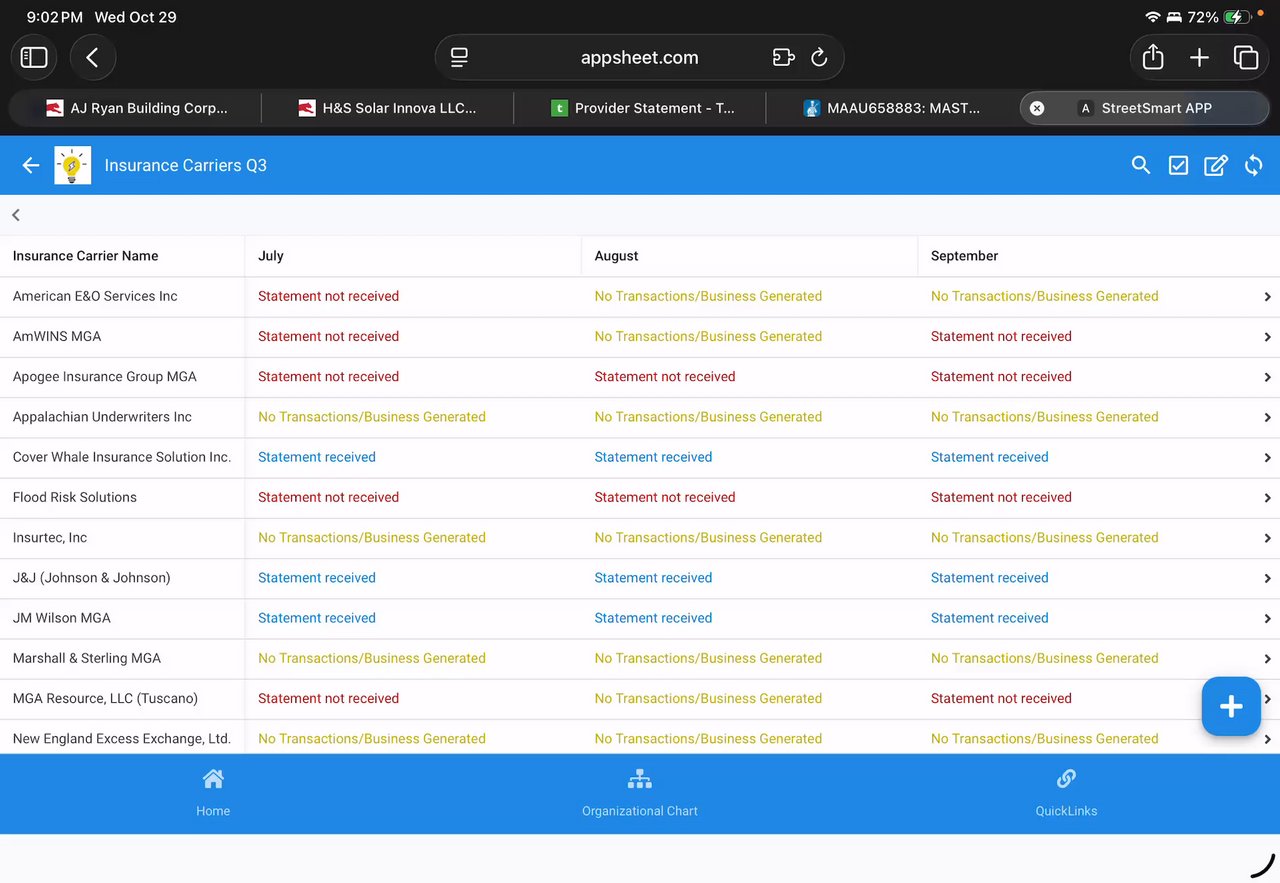Expand the Flood Risk Solutions row chevron
The image size is (1280, 883).
click(x=1268, y=498)
